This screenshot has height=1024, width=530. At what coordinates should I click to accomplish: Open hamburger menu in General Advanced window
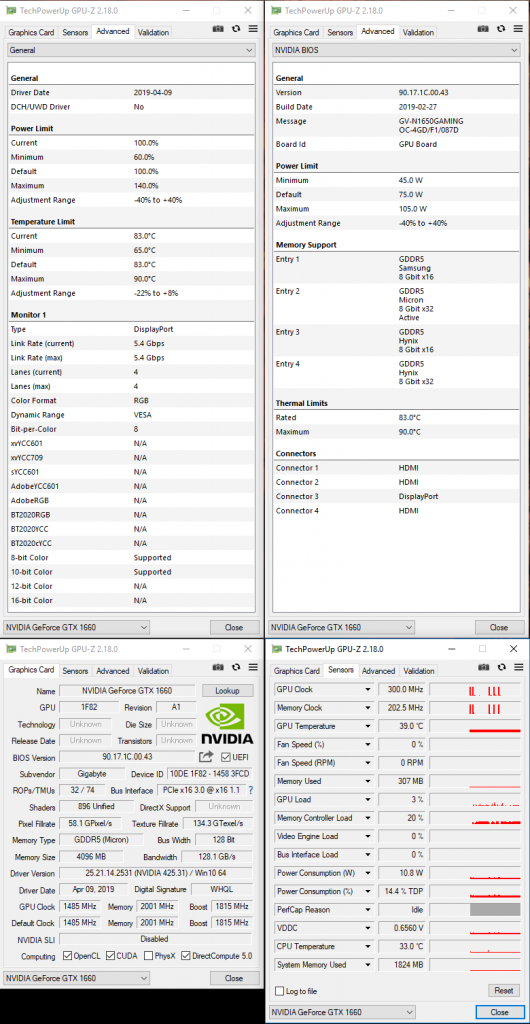point(253,29)
